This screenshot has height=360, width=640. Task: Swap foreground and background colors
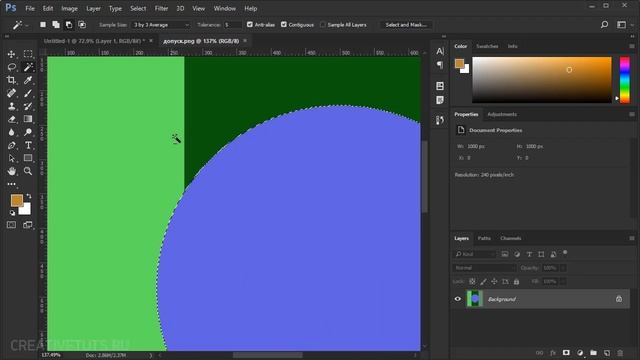pyautogui.click(x=29, y=196)
